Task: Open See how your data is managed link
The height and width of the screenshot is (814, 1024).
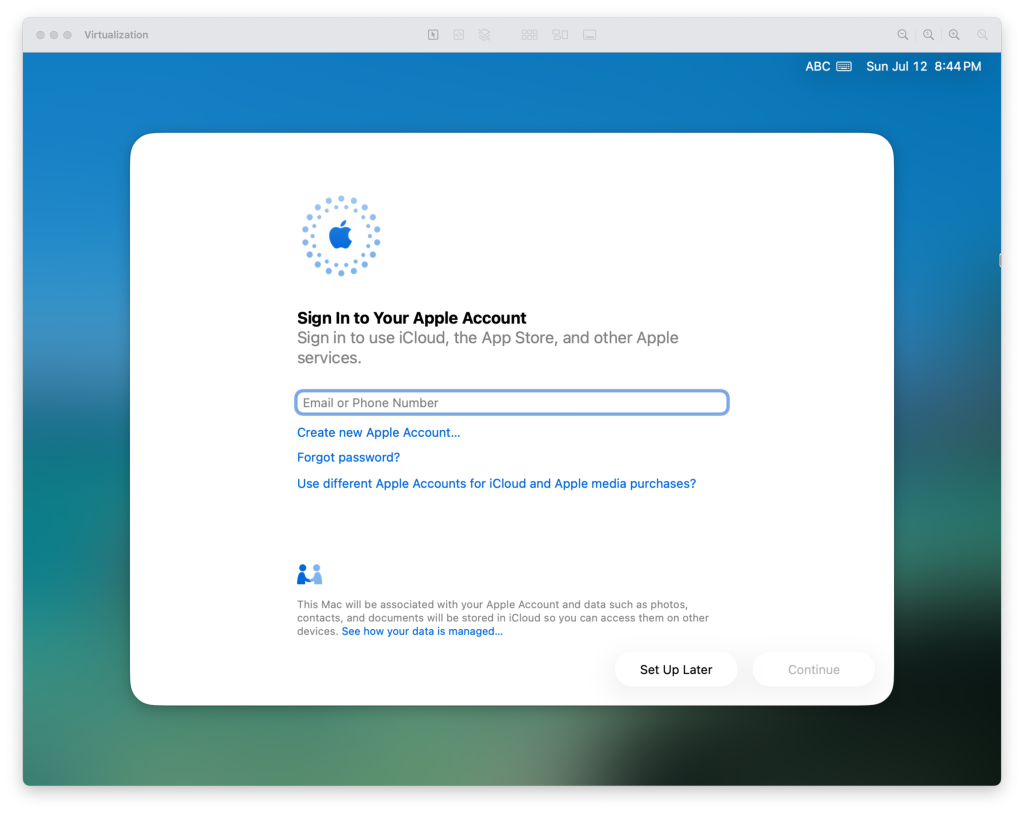Action: click(422, 631)
